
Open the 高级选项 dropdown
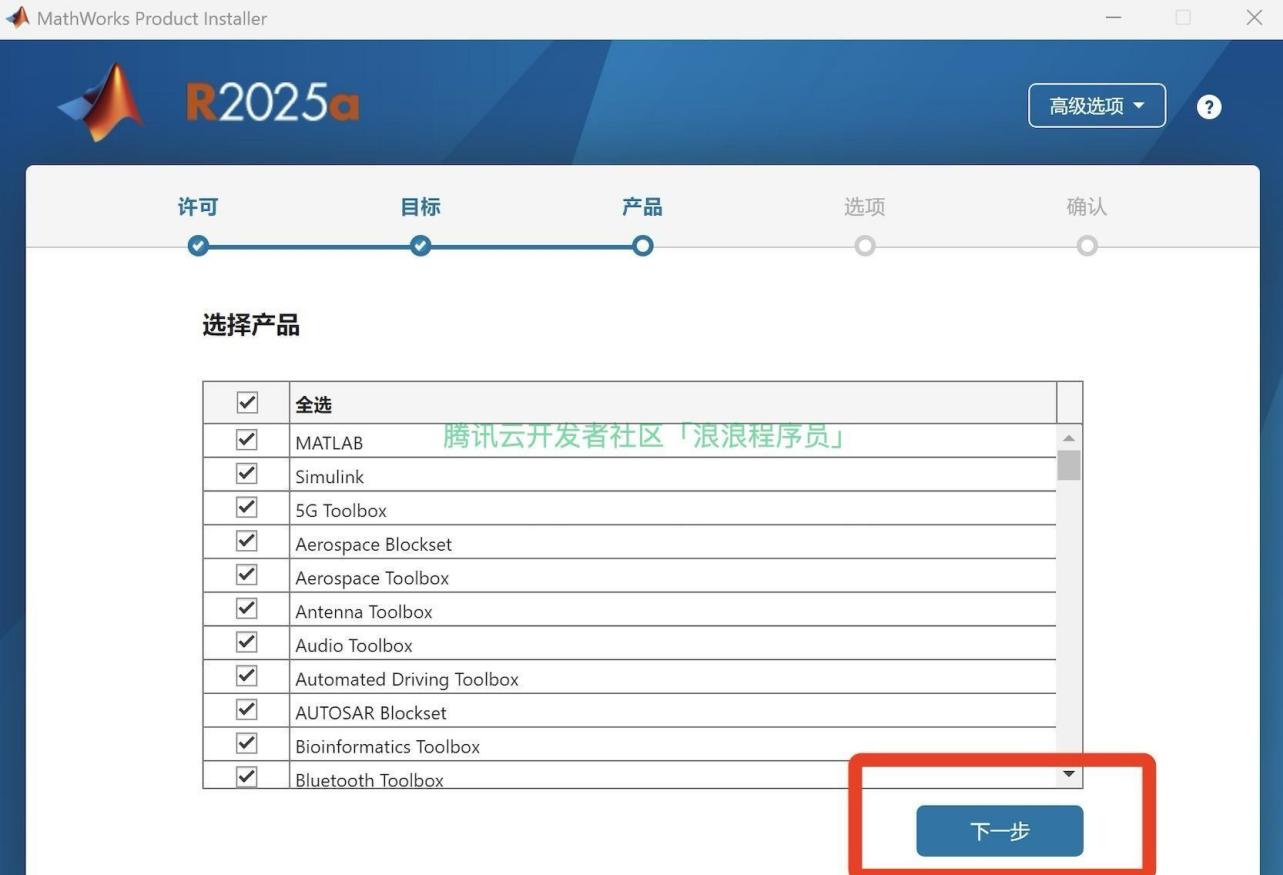(1097, 106)
